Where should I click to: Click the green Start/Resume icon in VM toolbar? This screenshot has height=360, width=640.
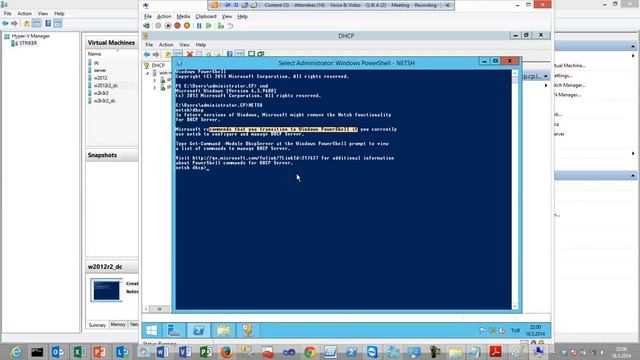(209, 26)
